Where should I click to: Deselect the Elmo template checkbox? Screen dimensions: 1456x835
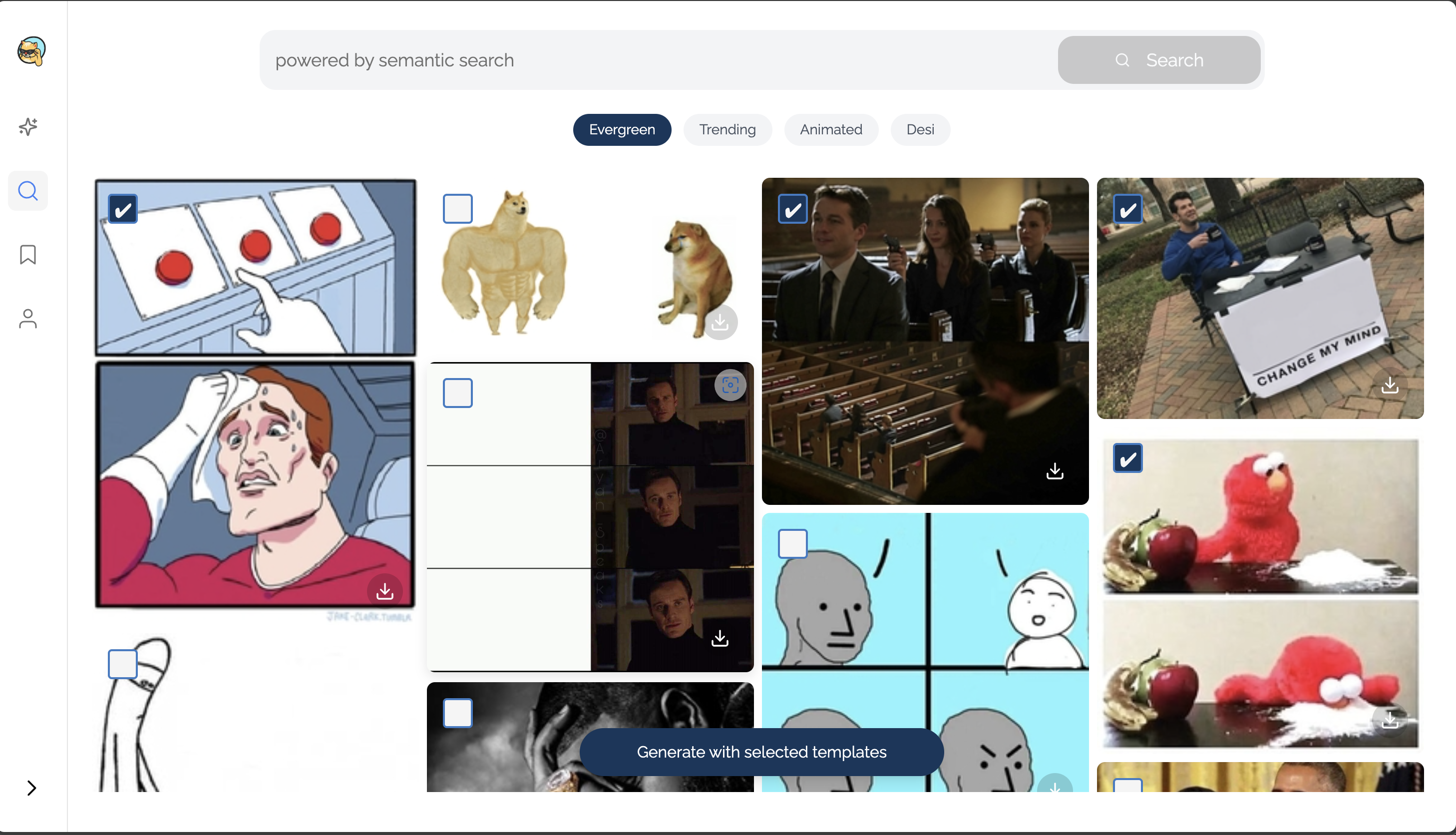[1127, 458]
